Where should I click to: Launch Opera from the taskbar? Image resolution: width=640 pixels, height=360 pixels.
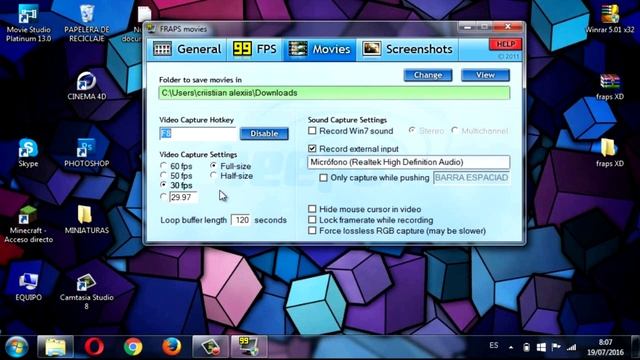click(94, 347)
